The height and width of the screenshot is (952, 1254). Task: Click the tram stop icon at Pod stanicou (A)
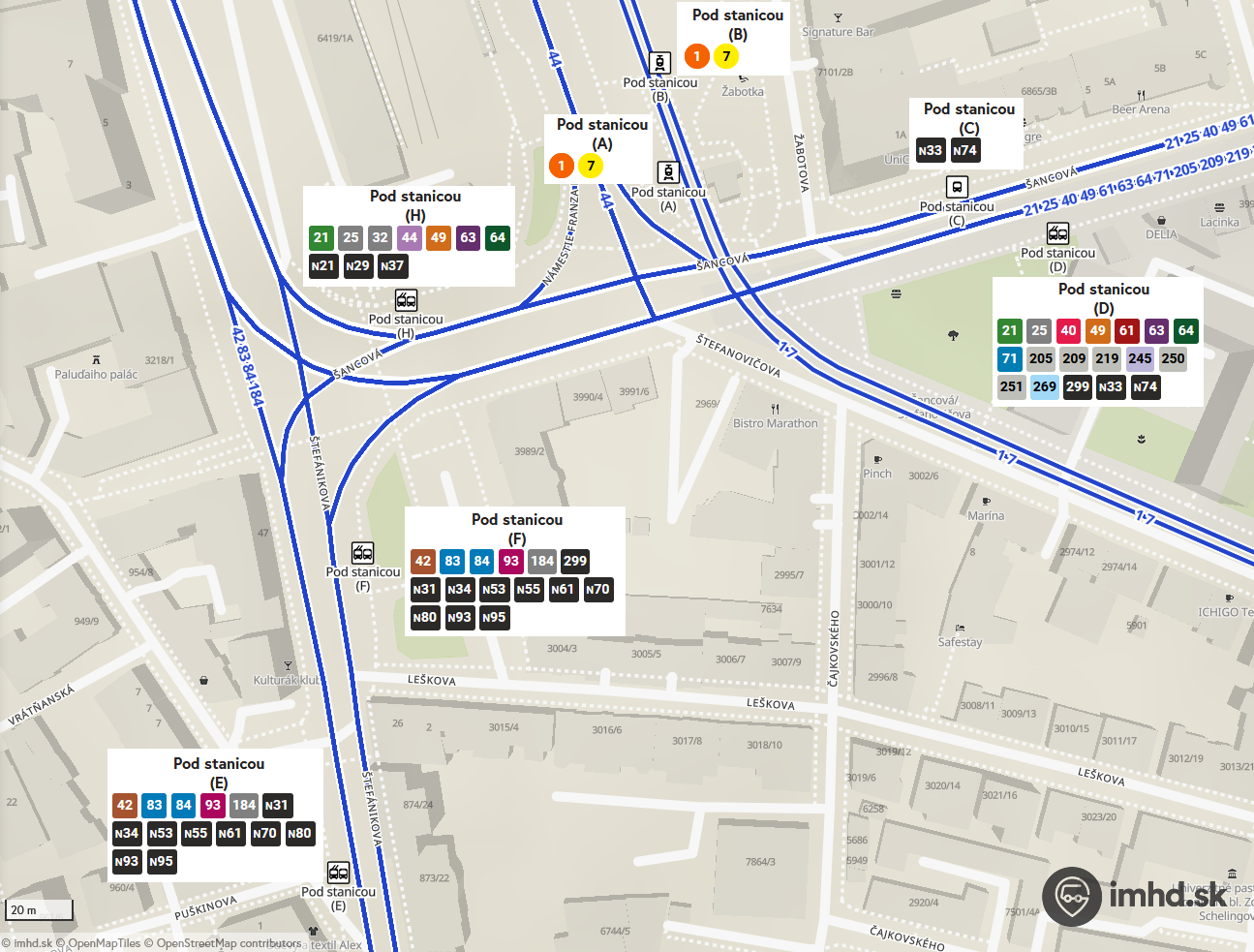pyautogui.click(x=668, y=172)
